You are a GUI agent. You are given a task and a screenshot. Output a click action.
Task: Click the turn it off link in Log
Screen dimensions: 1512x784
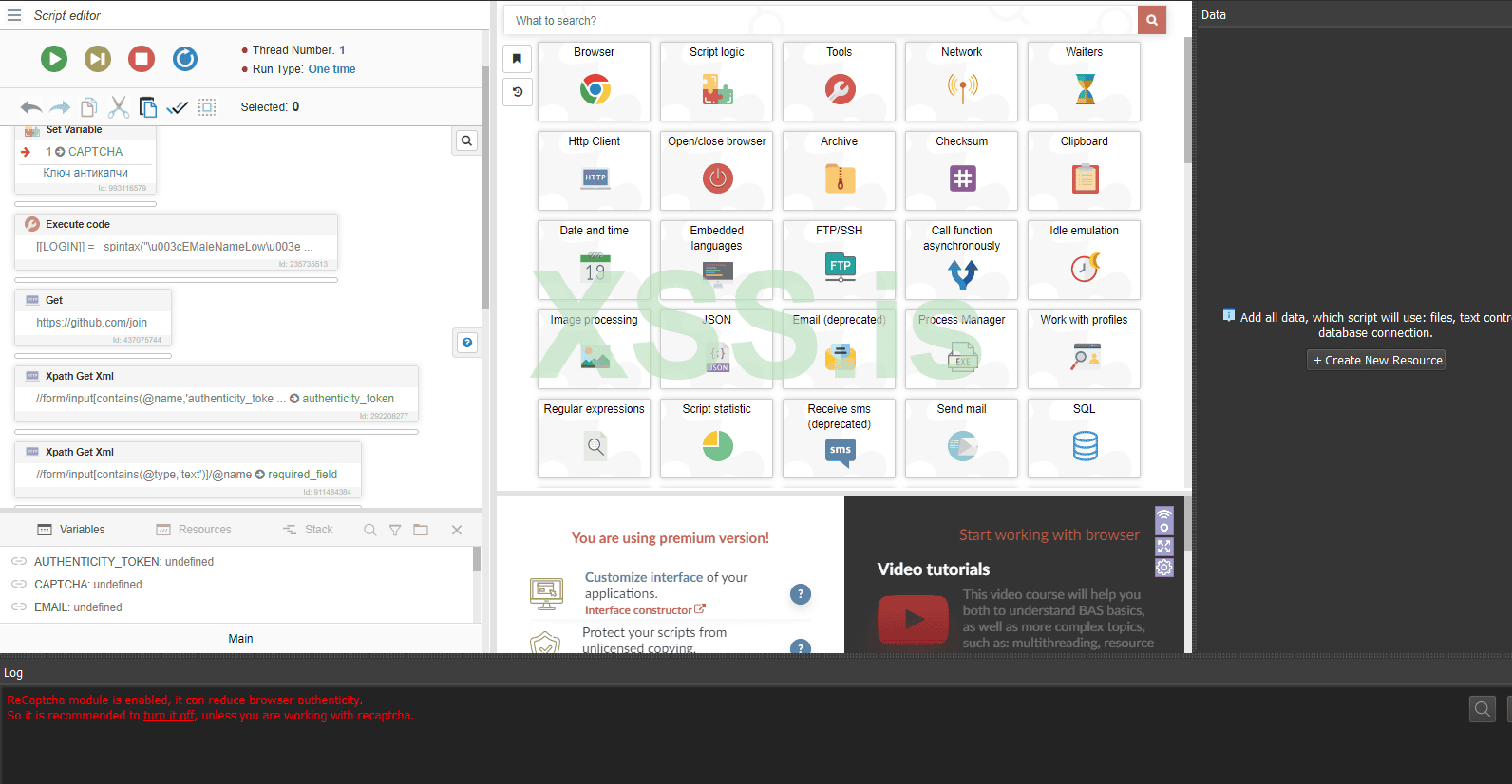point(169,716)
